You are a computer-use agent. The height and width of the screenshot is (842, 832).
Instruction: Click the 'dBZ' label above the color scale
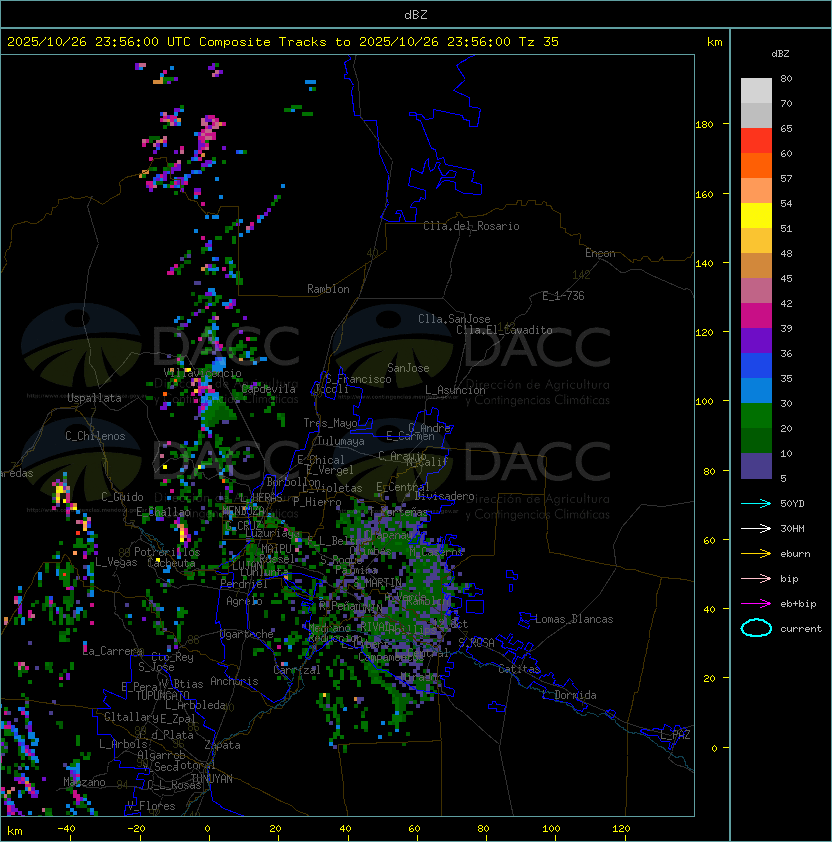pos(780,54)
